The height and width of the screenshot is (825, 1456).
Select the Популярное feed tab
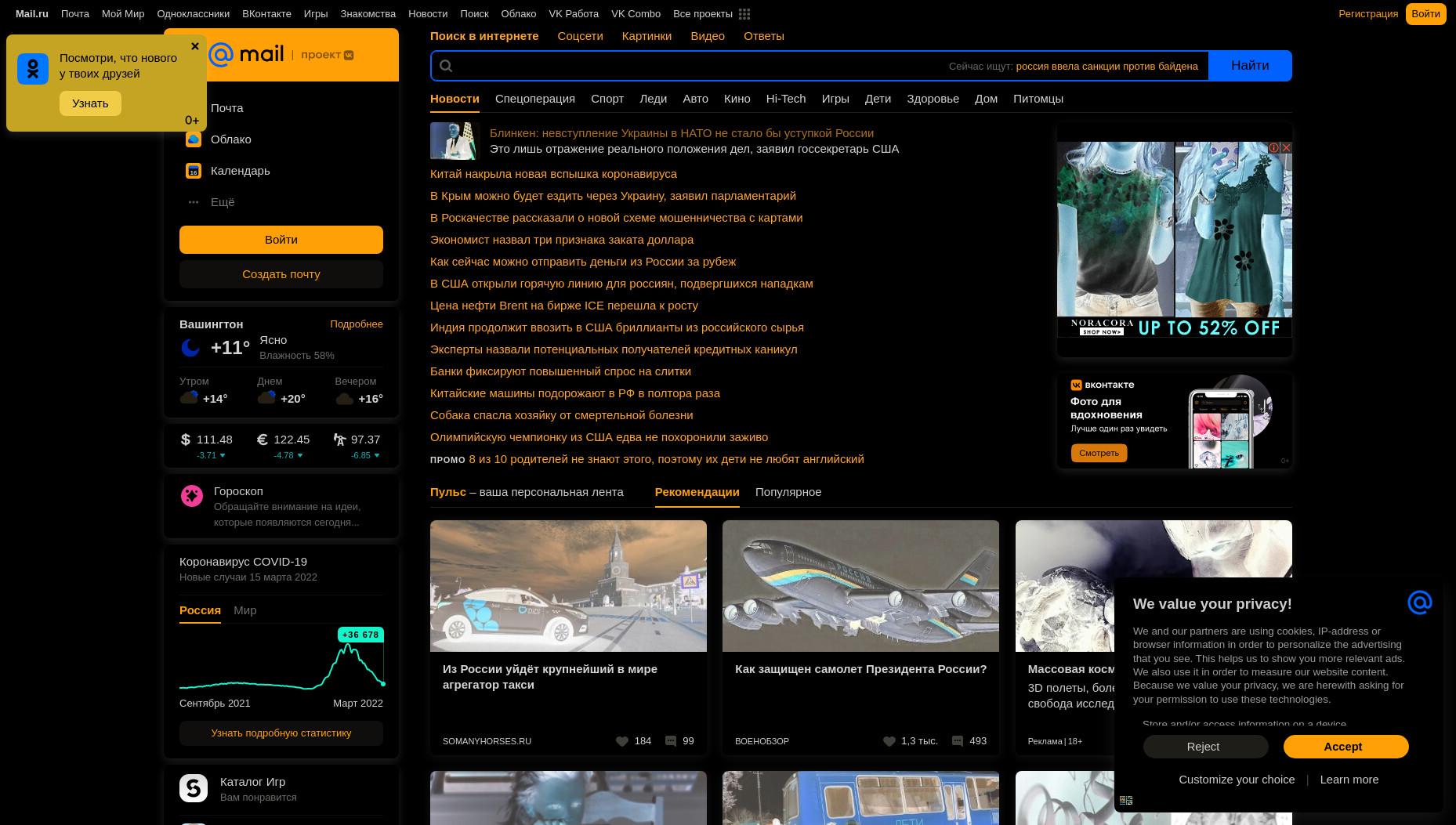coord(788,492)
